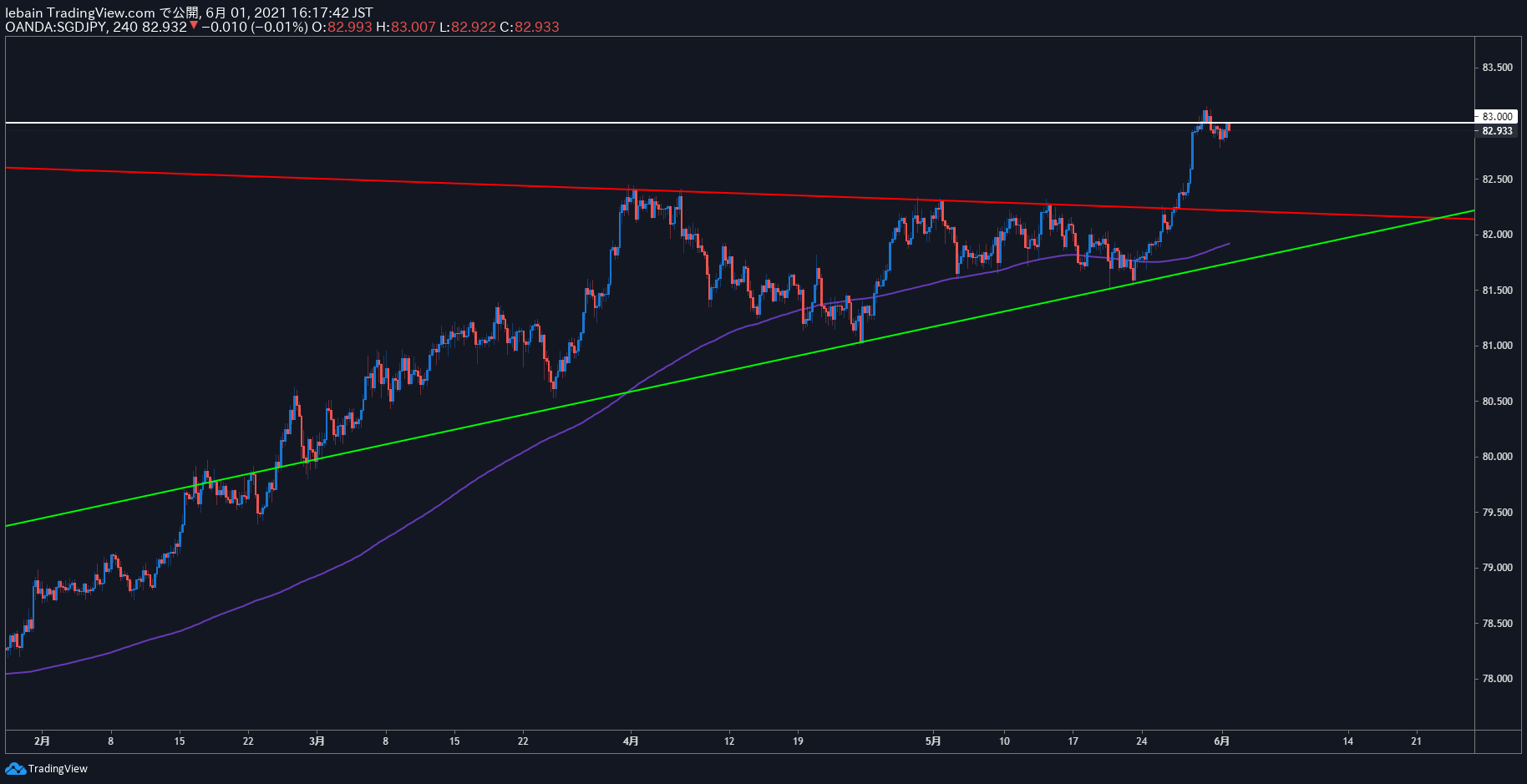
Task: Click the current price 82.933 axis label
Action: (1496, 131)
